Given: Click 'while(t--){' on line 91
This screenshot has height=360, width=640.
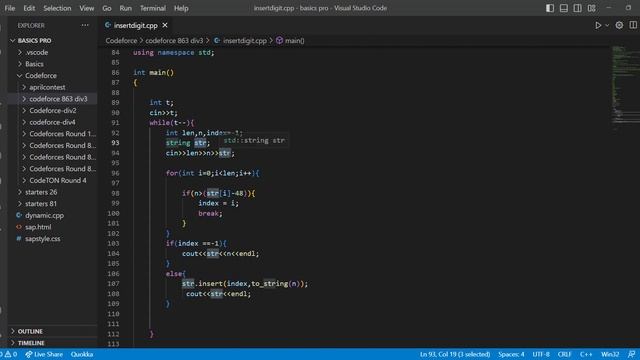Looking at the screenshot, I should (172, 123).
